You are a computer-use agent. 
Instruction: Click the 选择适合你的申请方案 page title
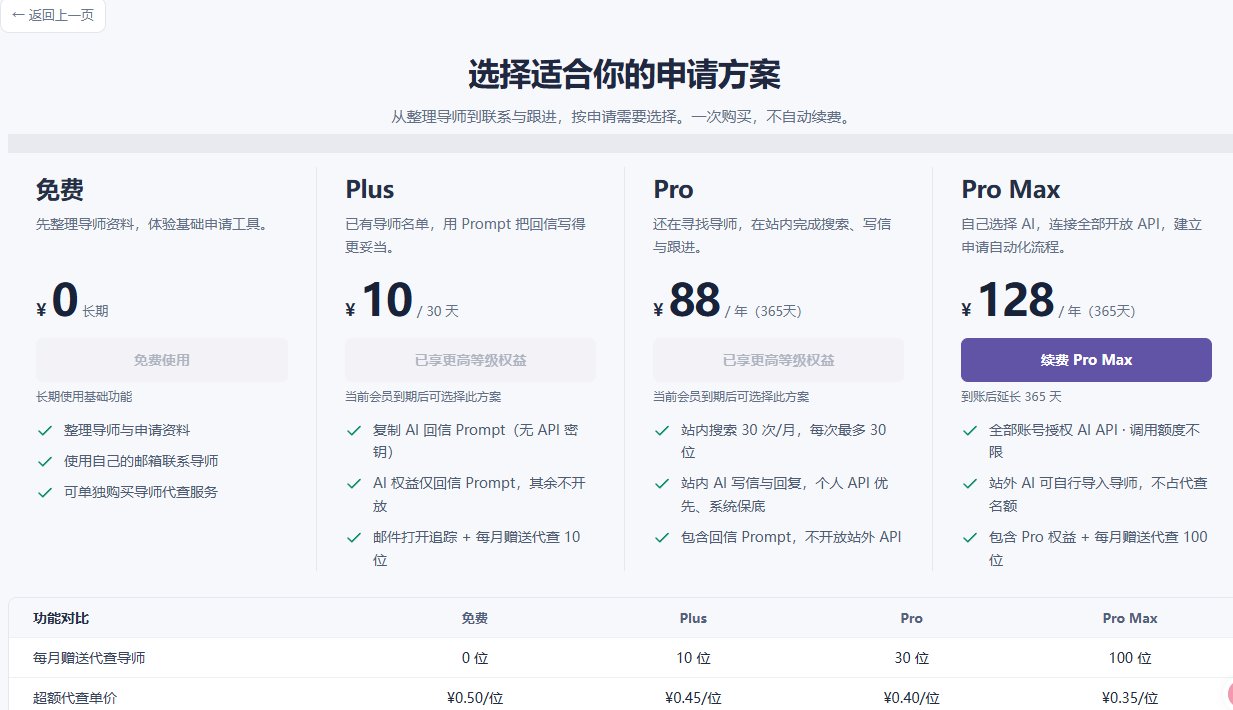pos(624,75)
